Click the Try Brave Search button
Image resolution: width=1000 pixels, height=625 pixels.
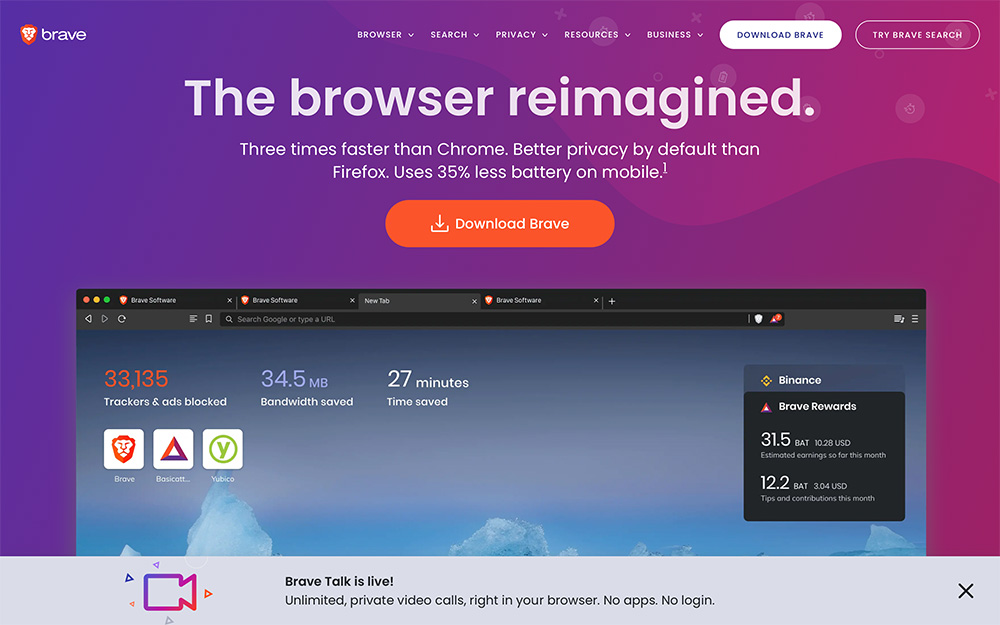[917, 35]
